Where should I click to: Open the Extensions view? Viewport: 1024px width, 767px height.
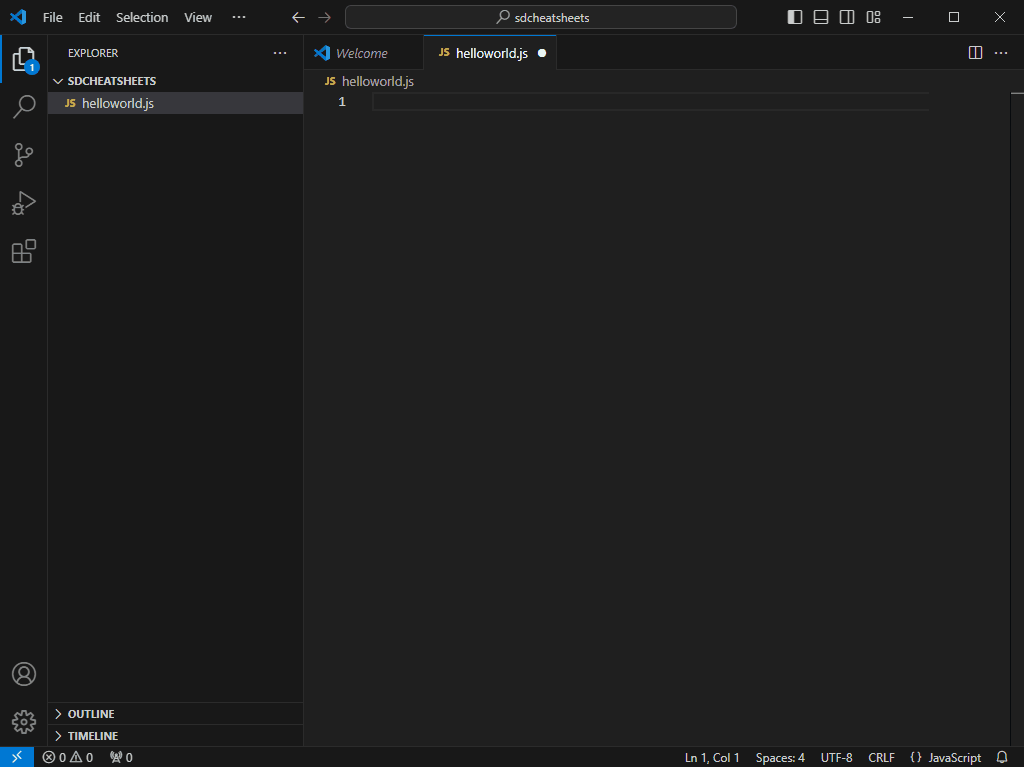(x=24, y=252)
